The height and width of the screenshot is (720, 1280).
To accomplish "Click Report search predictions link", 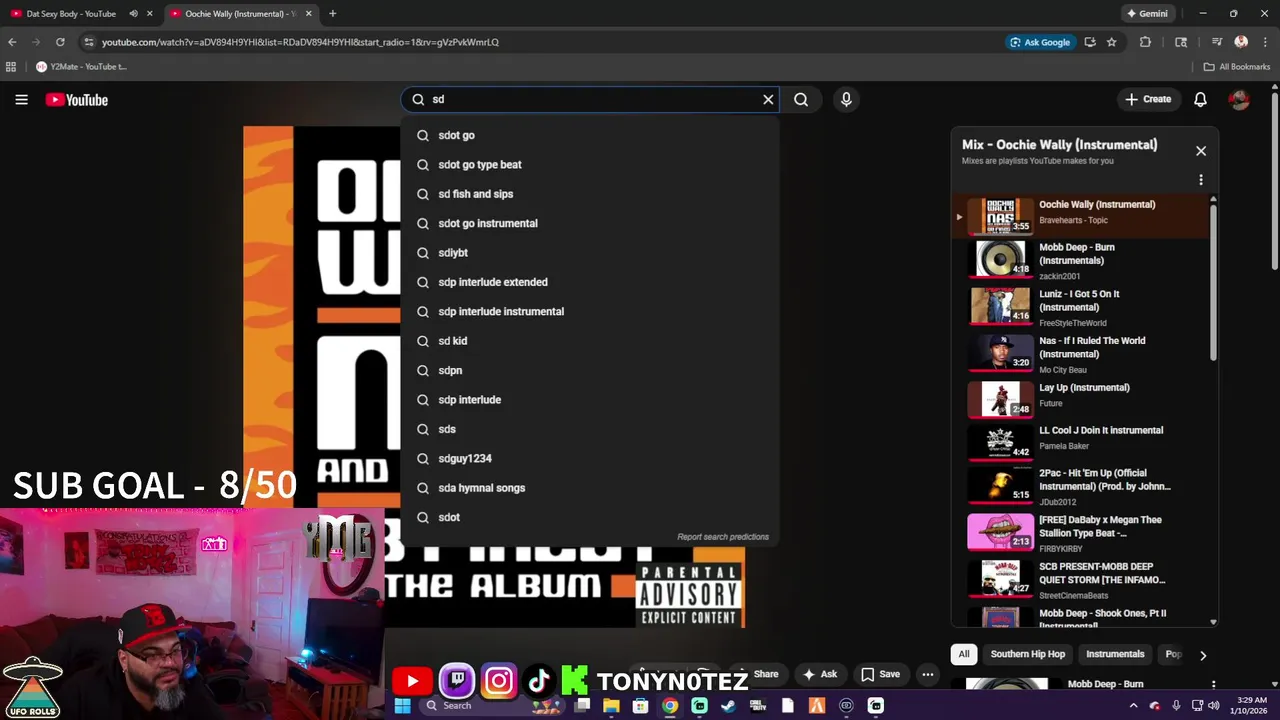I will [x=723, y=537].
